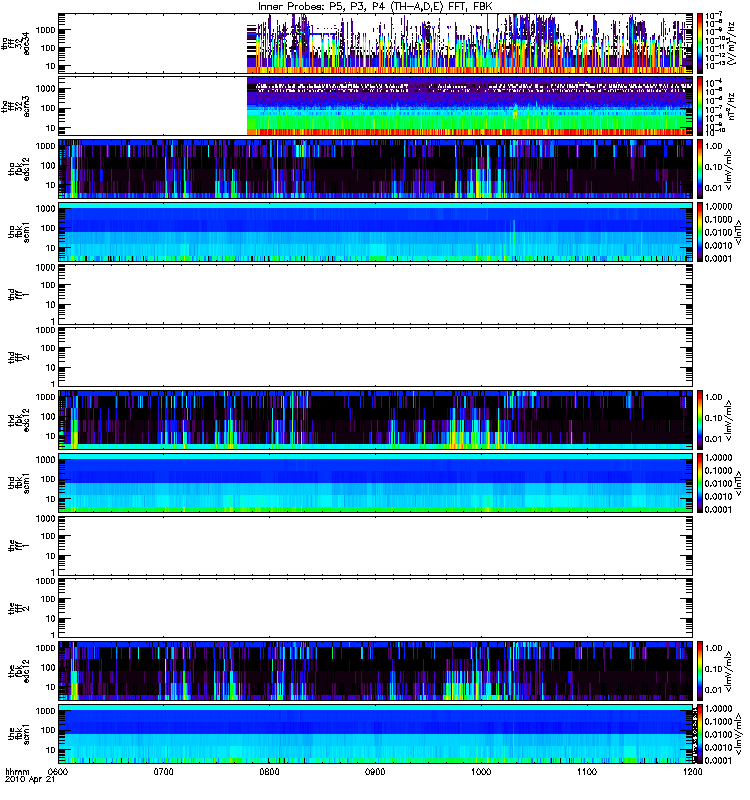Select the tha fbk scm1 spectrogram panel
Image resolution: width=750 pixels, height=800 pixels.
point(375,232)
